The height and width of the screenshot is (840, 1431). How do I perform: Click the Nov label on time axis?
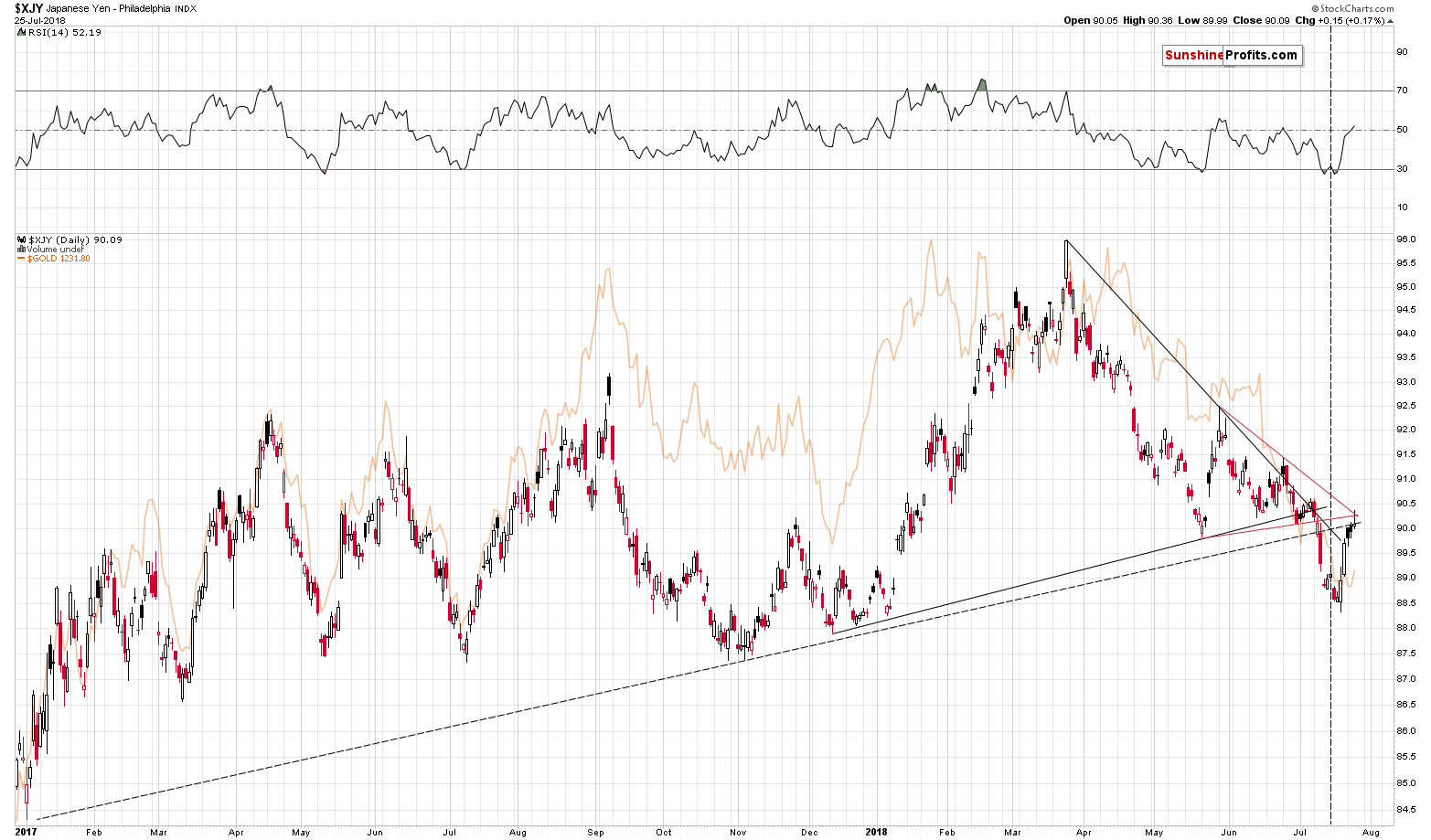(739, 833)
